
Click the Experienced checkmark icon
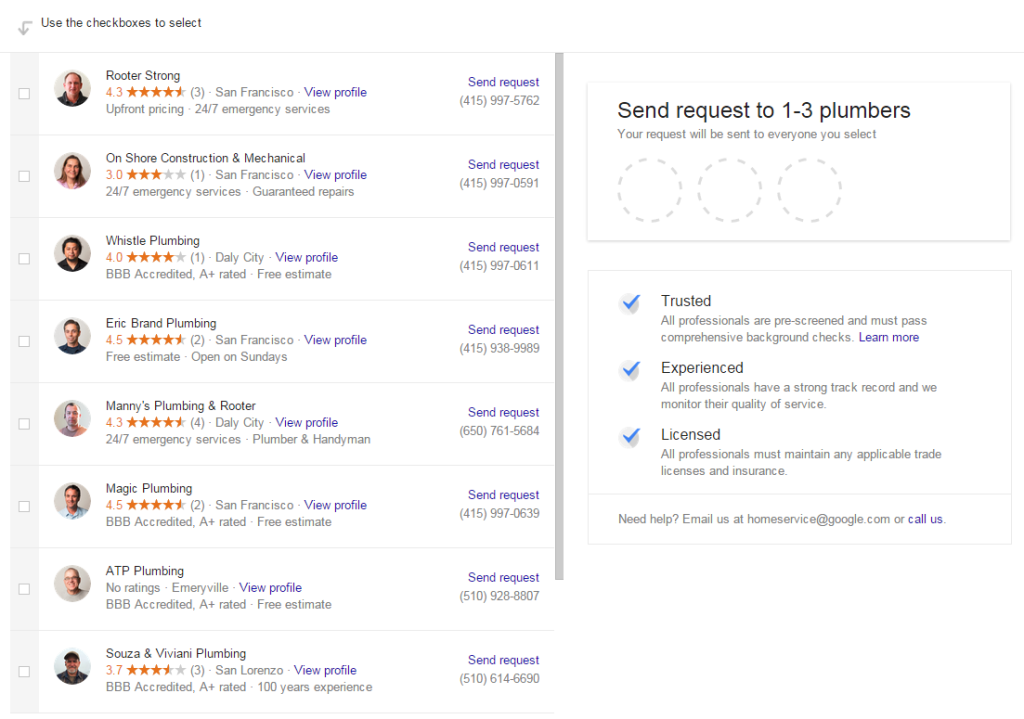631,370
